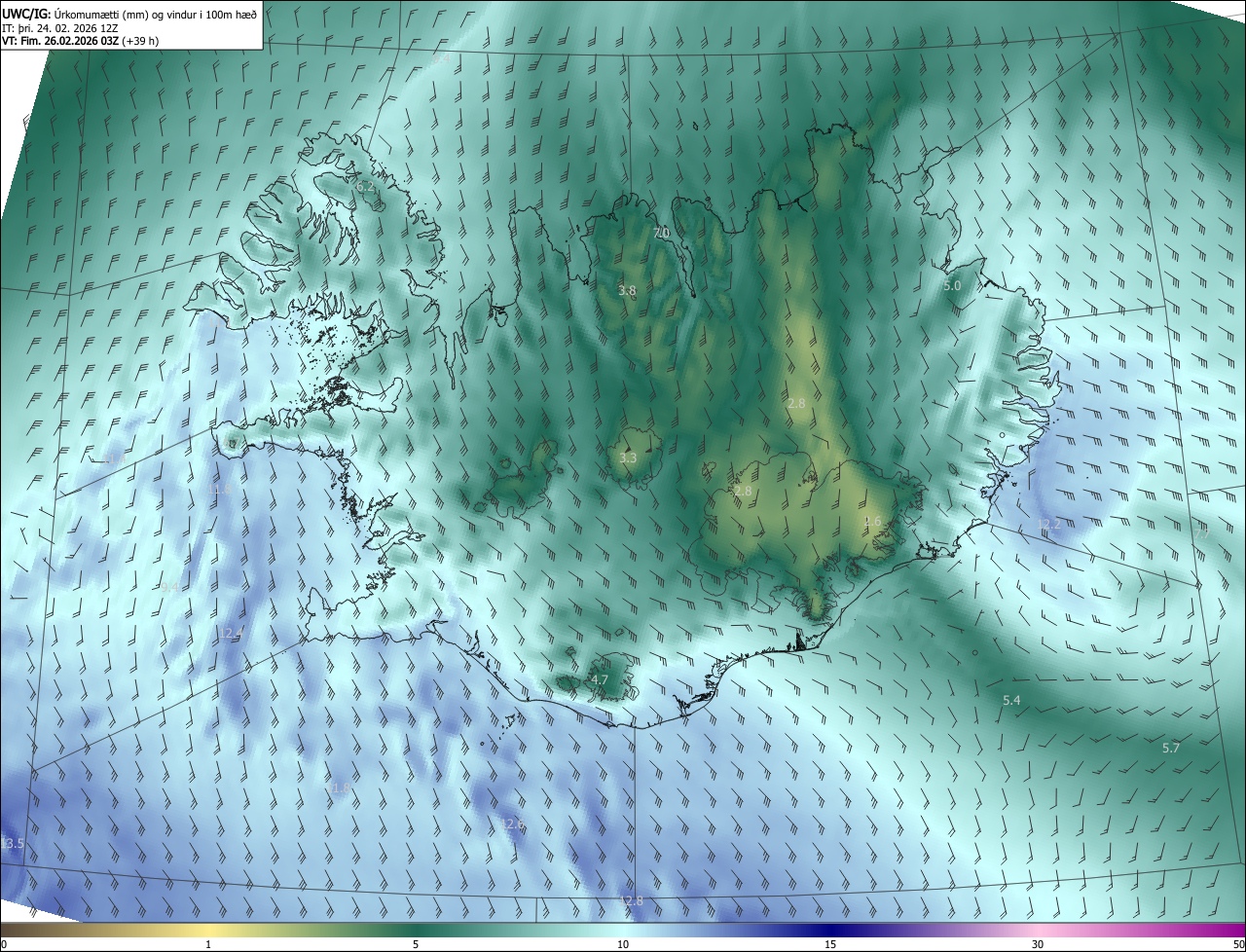The width and height of the screenshot is (1246, 952).
Task: Click the color scale tick label 15
Action: (830, 944)
